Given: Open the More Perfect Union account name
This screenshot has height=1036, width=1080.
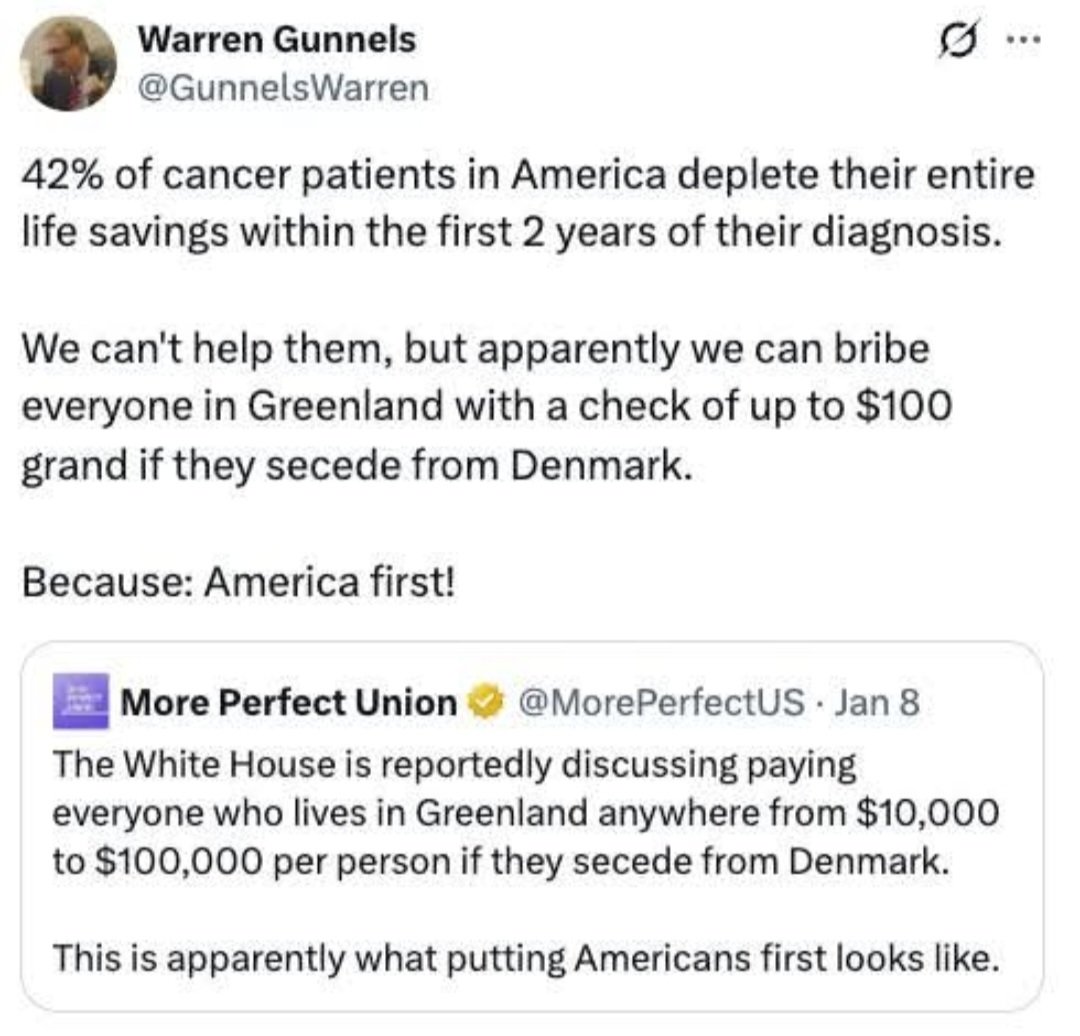Looking at the screenshot, I should click(289, 703).
